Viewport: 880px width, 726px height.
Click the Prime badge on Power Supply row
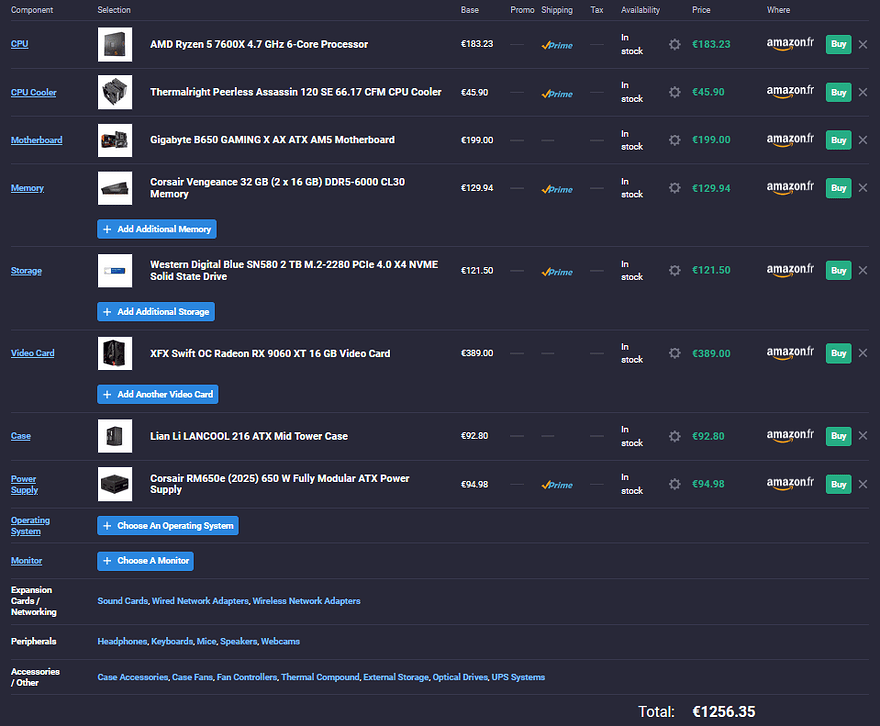pyautogui.click(x=557, y=485)
